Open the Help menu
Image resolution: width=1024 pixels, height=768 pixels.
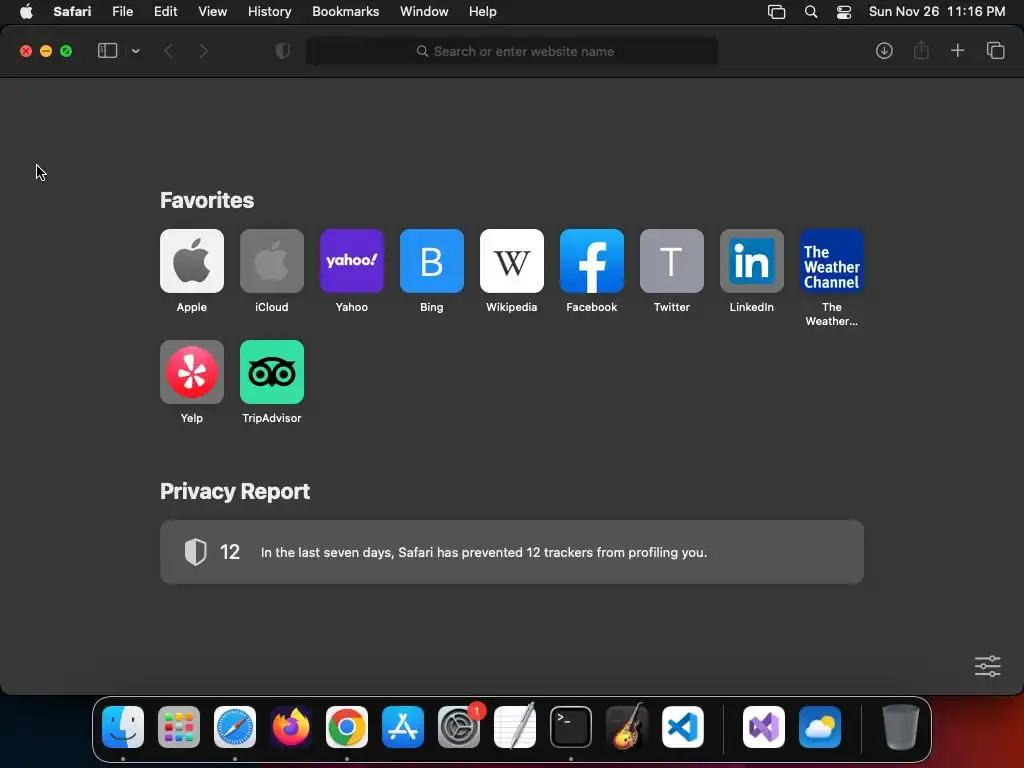[x=483, y=12]
